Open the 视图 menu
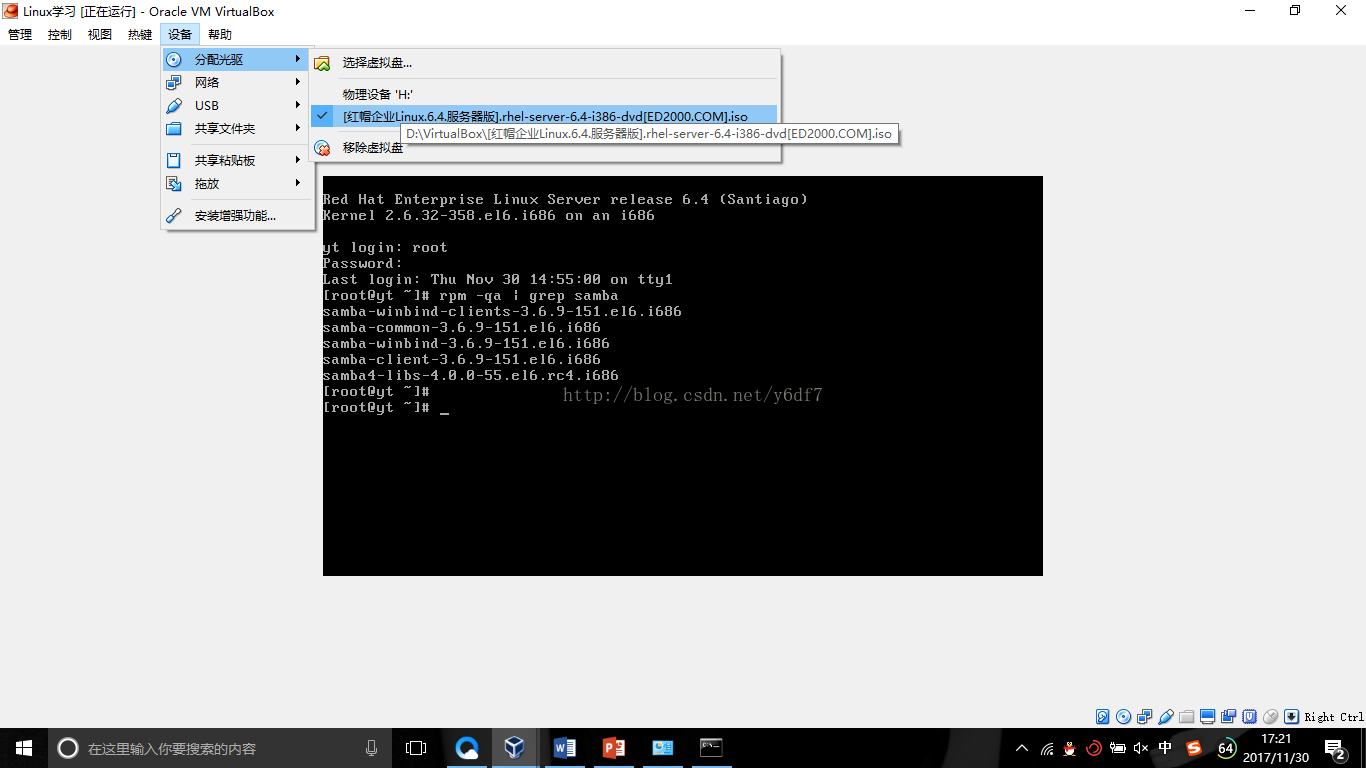The height and width of the screenshot is (768, 1366). pos(100,35)
